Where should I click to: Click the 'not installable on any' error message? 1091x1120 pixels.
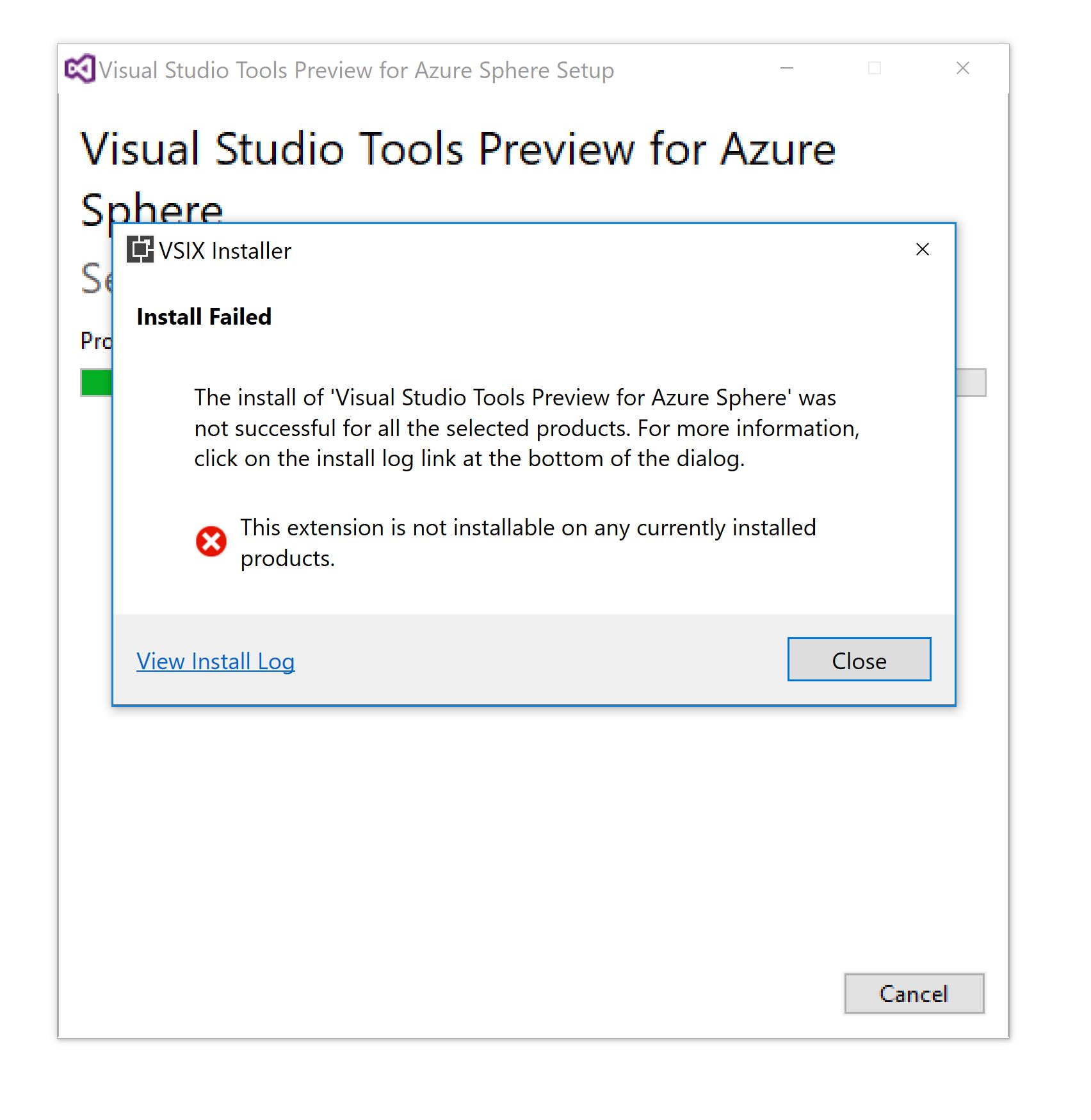[x=528, y=543]
